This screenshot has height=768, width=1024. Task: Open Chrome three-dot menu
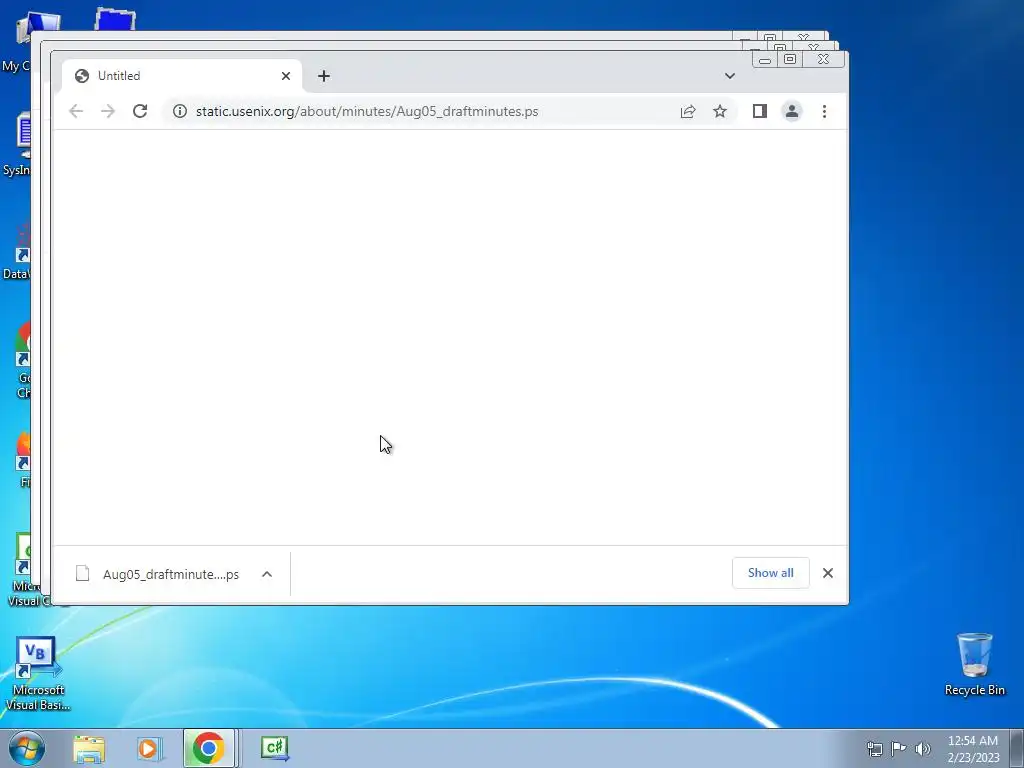coord(824,111)
